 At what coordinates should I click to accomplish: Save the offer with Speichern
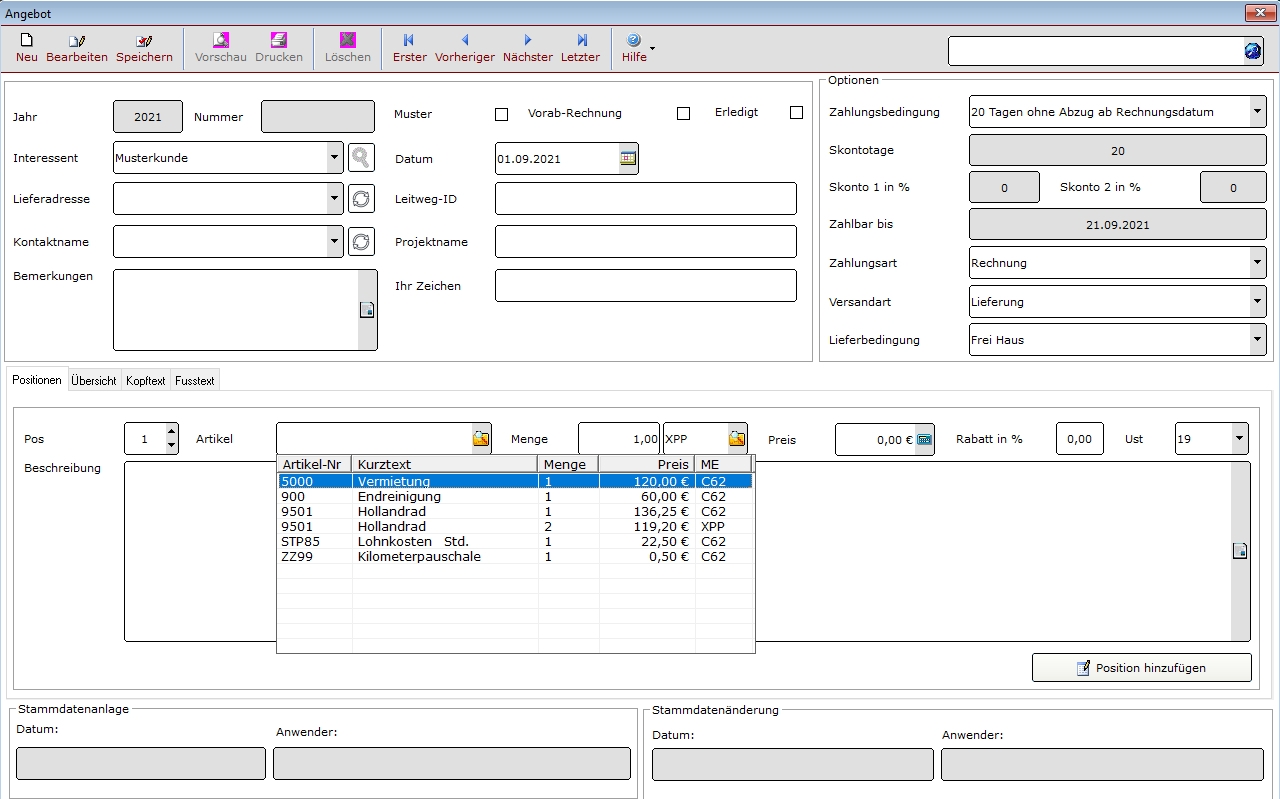[144, 47]
